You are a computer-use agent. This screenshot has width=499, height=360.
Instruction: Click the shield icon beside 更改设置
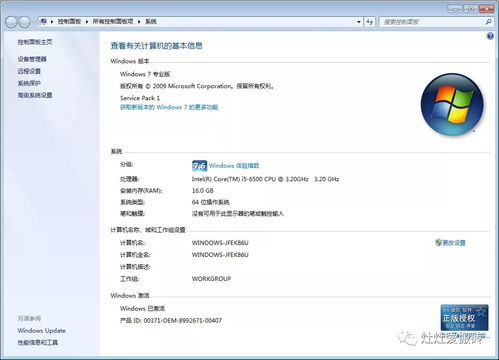click(x=438, y=243)
